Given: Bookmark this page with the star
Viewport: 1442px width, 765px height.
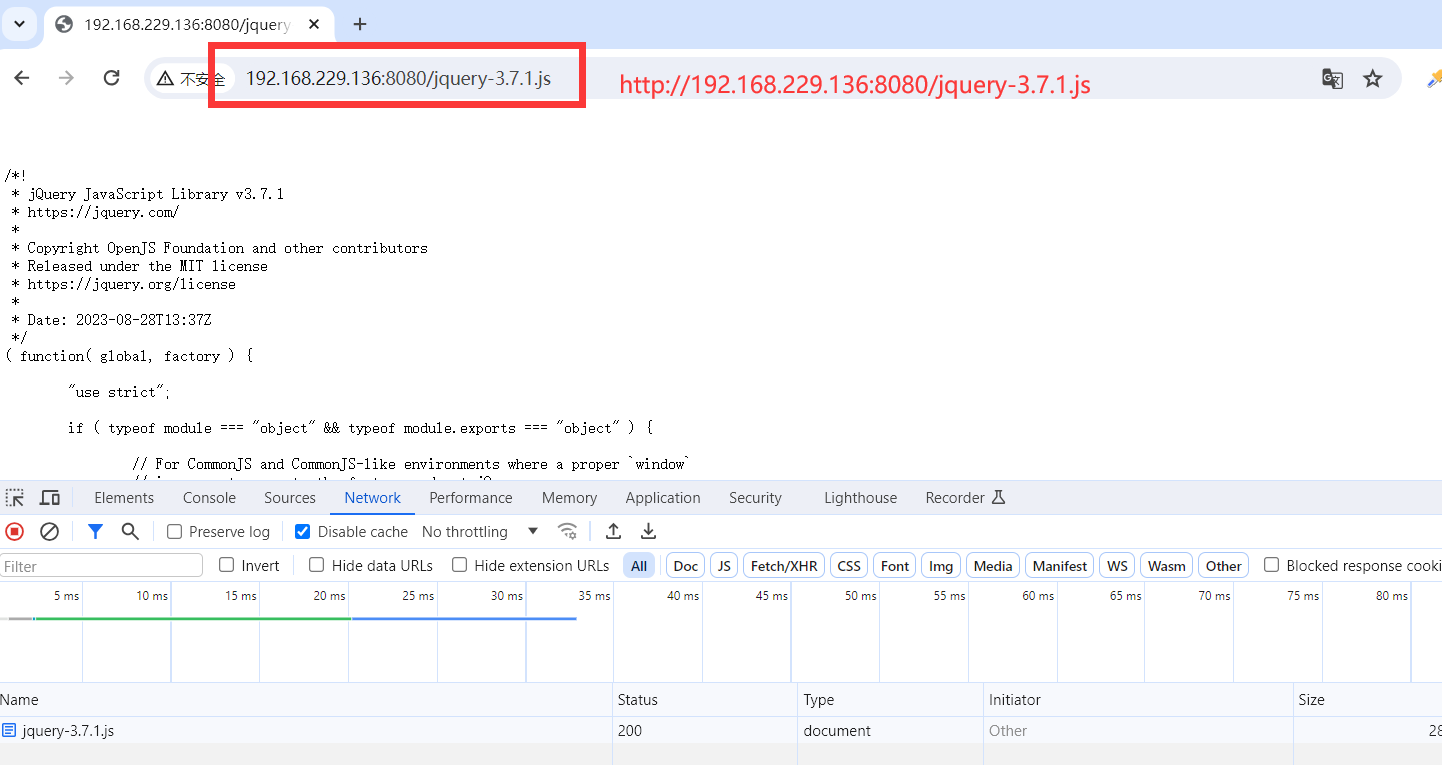Looking at the screenshot, I should (1372, 78).
